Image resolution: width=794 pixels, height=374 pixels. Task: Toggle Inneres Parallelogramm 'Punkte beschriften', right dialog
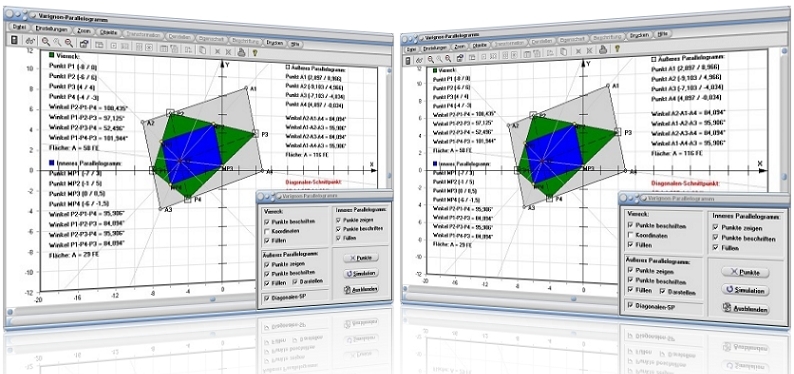click(716, 238)
